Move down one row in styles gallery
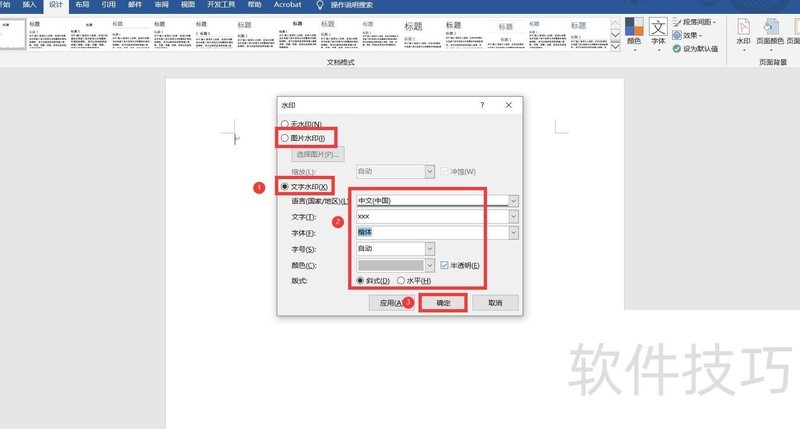This screenshot has height=429, width=800. (x=616, y=35)
